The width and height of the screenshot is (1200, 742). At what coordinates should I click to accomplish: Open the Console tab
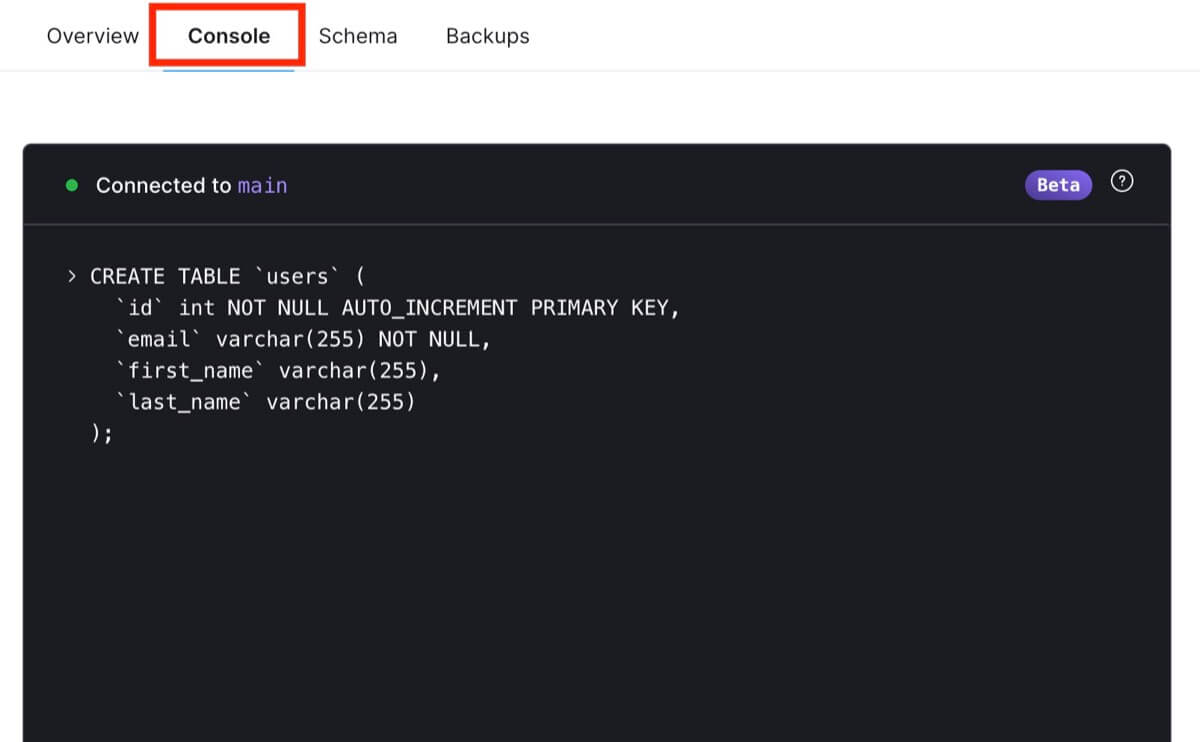click(227, 36)
